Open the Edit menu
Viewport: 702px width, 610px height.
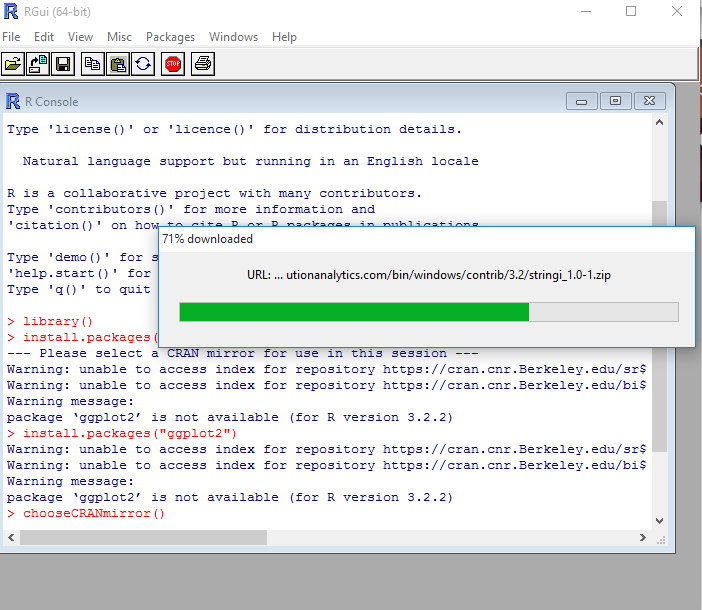[44, 37]
